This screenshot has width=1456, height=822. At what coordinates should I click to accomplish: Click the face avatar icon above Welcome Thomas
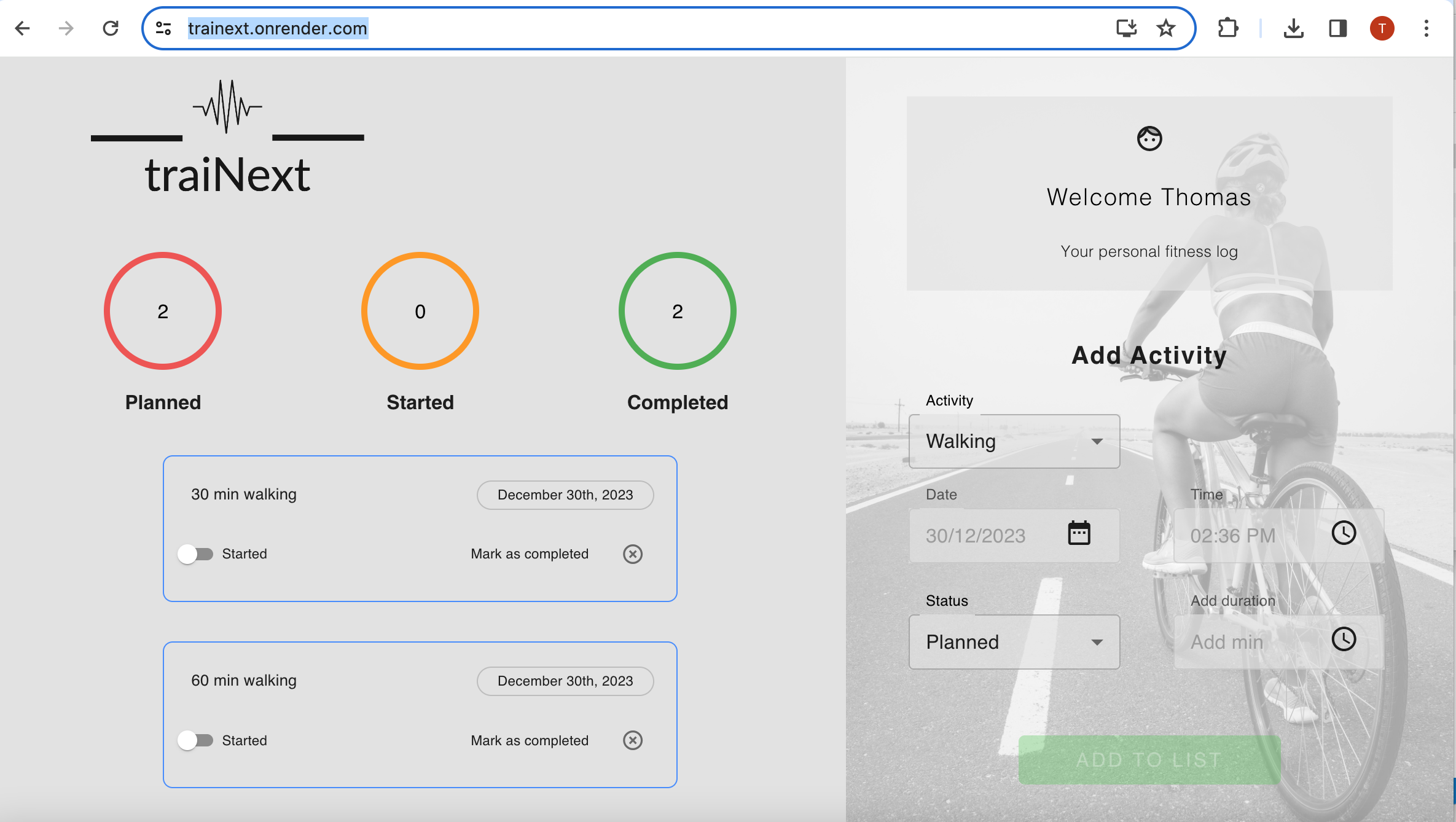(1149, 138)
